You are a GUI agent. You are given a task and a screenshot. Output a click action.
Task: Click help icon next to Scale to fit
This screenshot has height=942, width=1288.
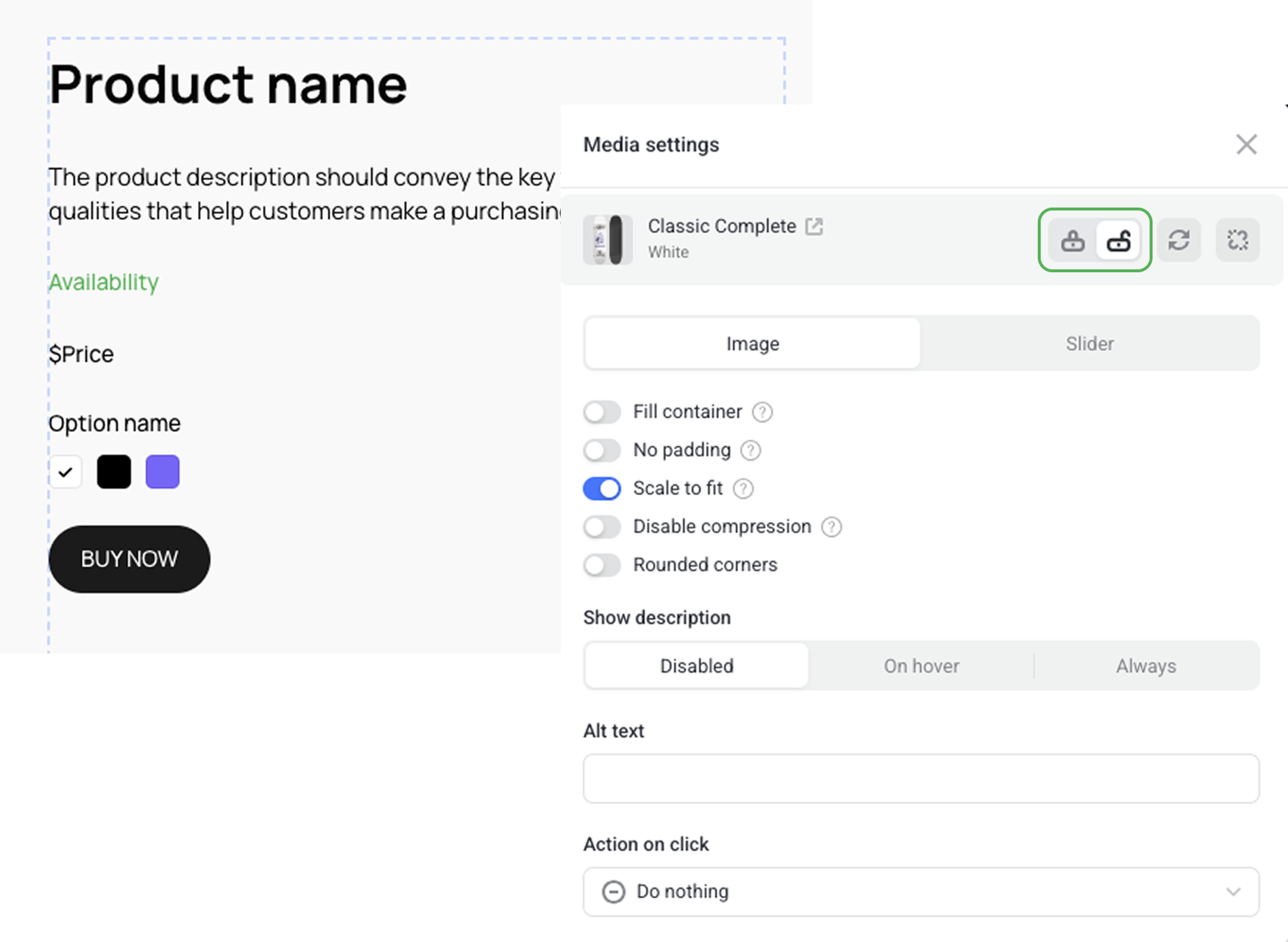(743, 489)
